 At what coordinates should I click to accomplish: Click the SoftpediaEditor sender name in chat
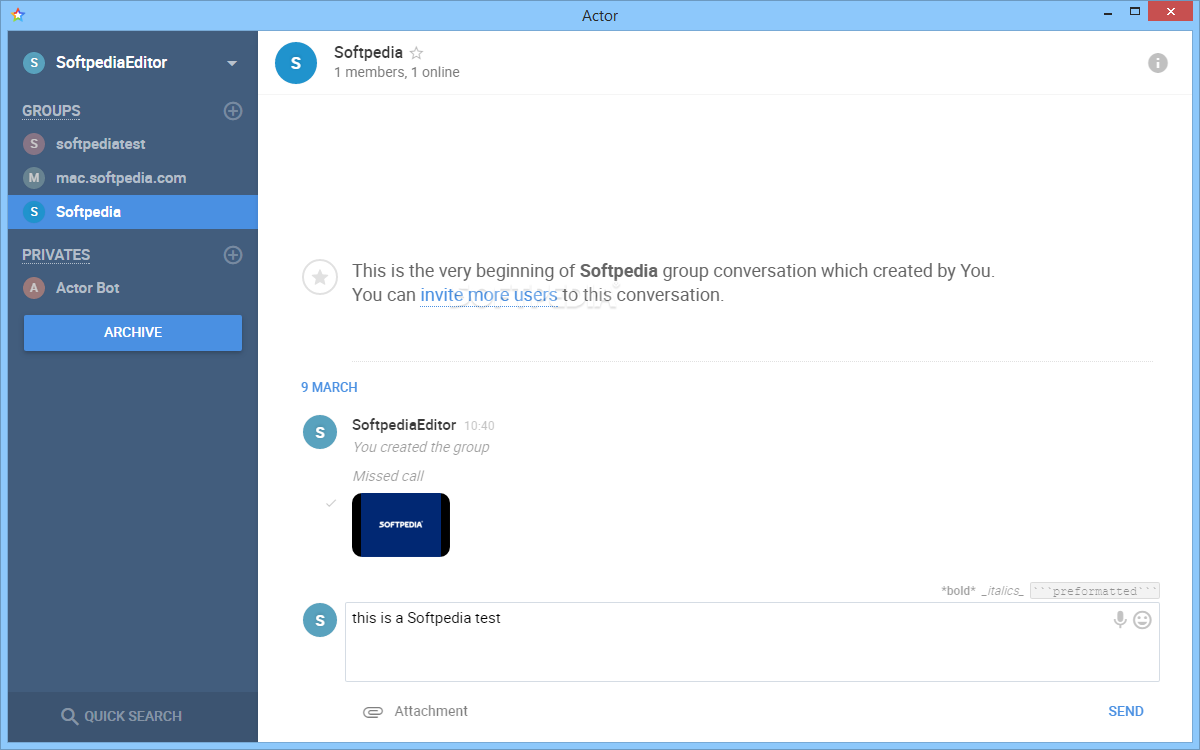404,425
